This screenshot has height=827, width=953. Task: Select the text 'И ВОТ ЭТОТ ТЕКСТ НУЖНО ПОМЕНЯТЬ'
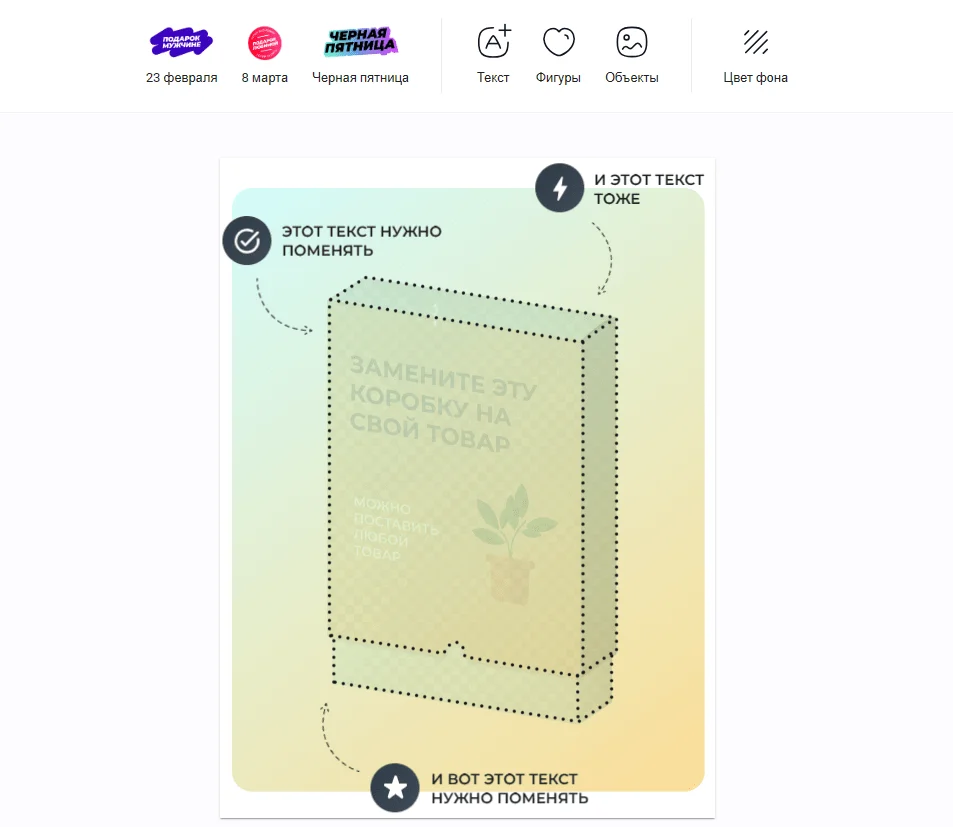pyautogui.click(x=509, y=788)
